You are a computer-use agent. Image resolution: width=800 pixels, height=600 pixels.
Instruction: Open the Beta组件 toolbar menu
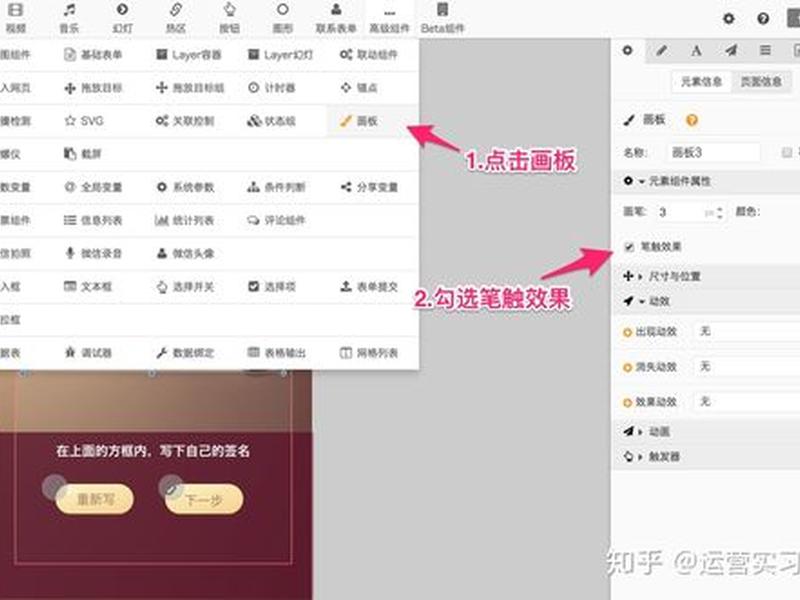tap(442, 17)
